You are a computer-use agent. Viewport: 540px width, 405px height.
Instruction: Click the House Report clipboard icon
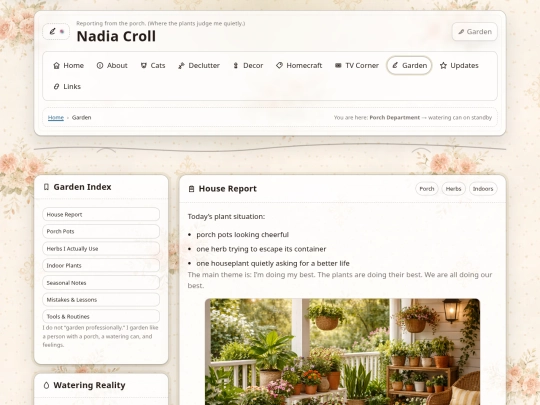[191, 189]
